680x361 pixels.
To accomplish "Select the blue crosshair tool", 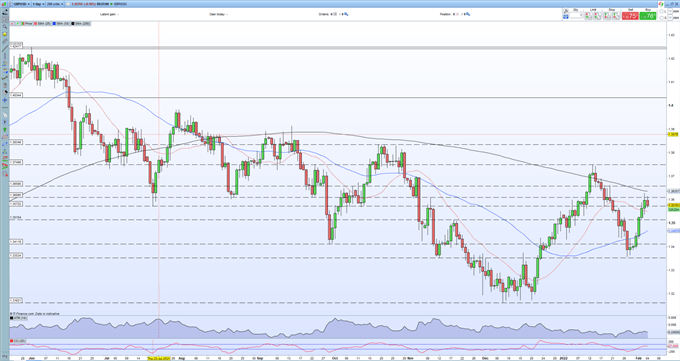I will pyautogui.click(x=5, y=100).
